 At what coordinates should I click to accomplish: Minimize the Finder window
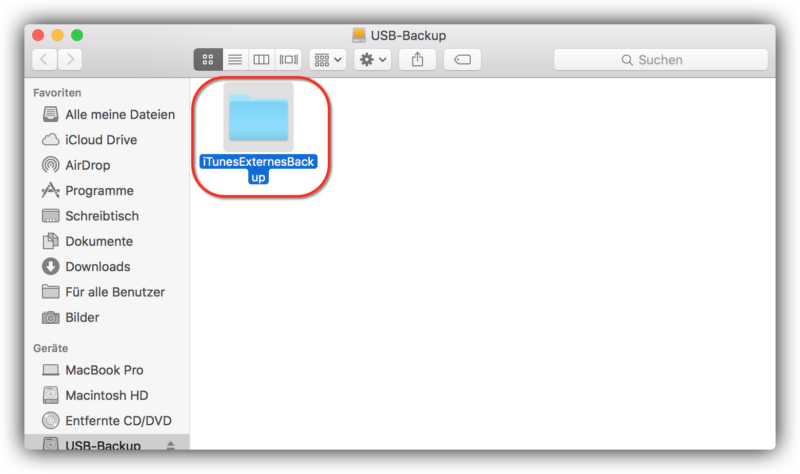click(x=58, y=35)
